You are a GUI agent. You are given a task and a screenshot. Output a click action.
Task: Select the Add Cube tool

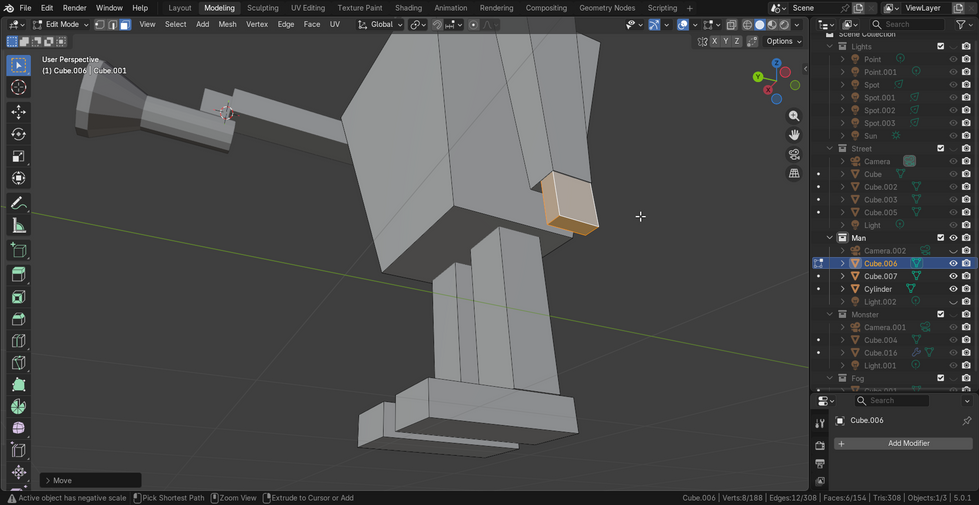pos(19,250)
